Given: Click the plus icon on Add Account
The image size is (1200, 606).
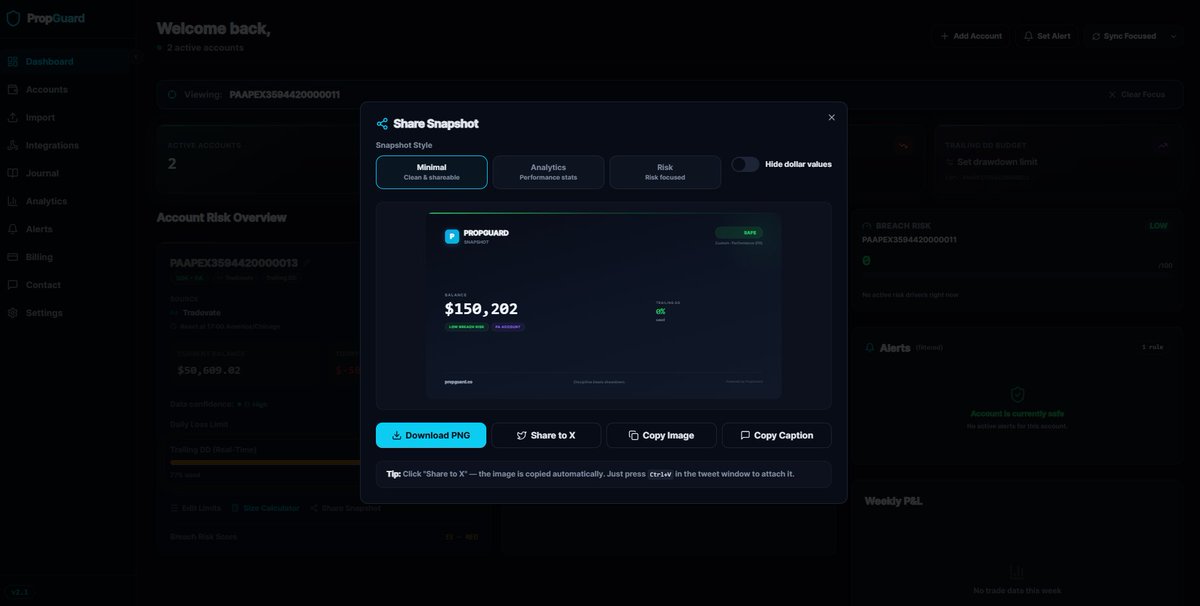Looking at the screenshot, I should point(945,36).
